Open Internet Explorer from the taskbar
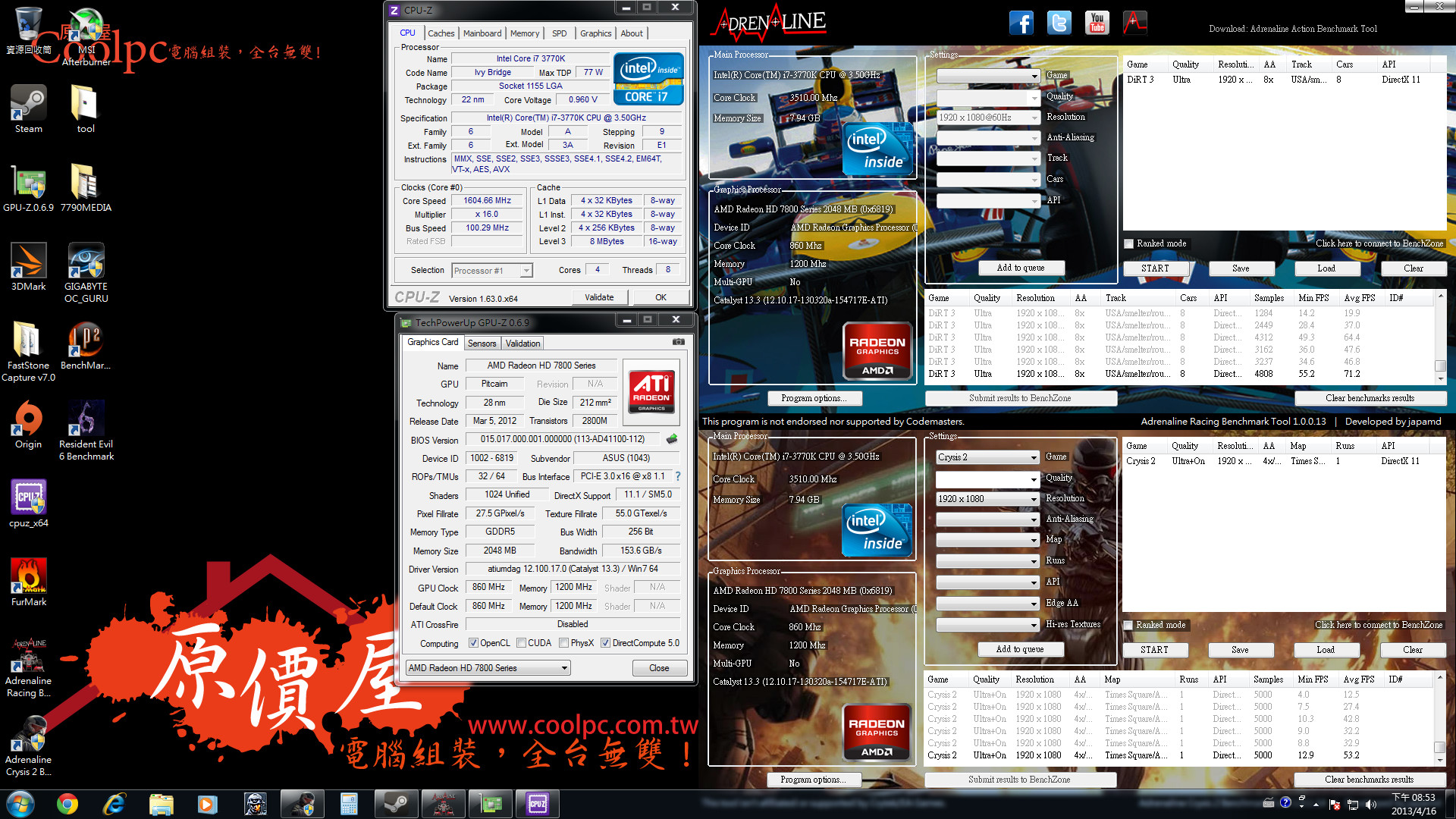This screenshot has width=1456, height=819. click(115, 804)
